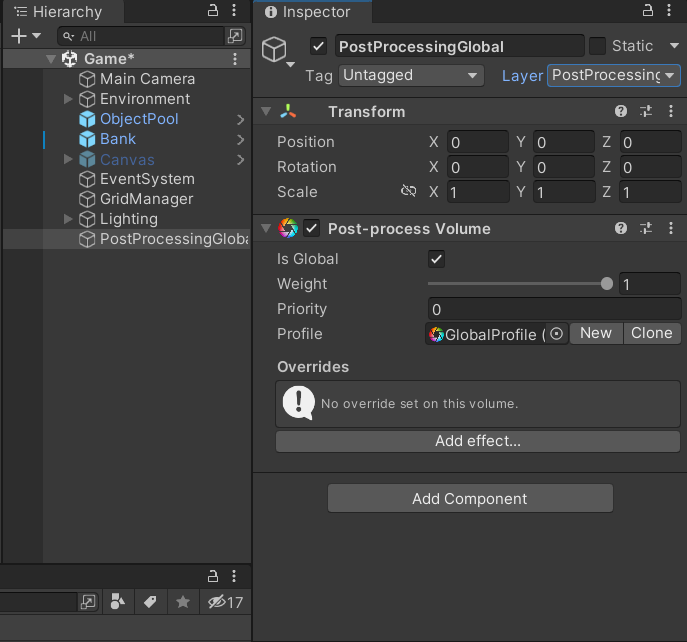The image size is (687, 642).
Task: Click the Priority value field
Action: [554, 309]
